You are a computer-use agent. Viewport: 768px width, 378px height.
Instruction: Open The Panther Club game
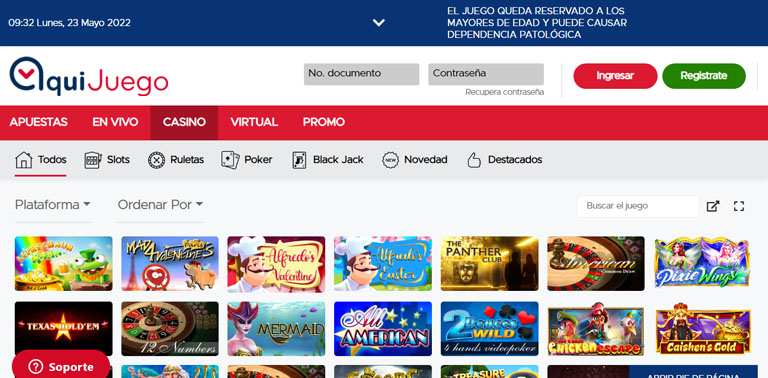pos(489,264)
